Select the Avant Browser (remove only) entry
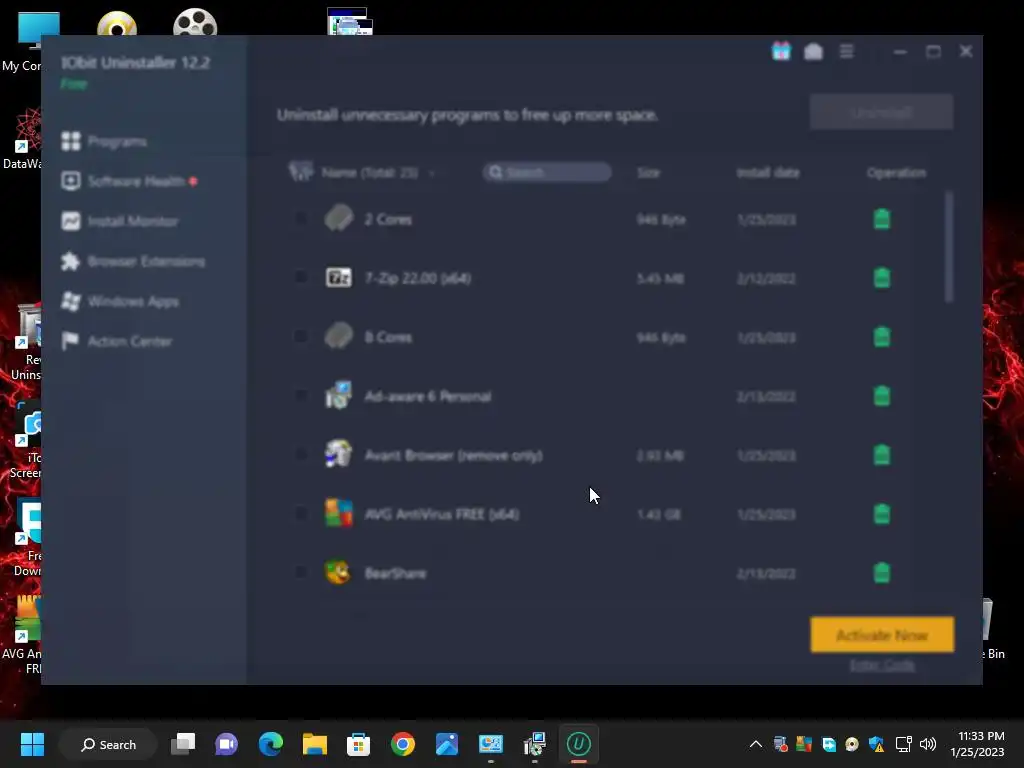This screenshot has height=768, width=1024. [453, 455]
